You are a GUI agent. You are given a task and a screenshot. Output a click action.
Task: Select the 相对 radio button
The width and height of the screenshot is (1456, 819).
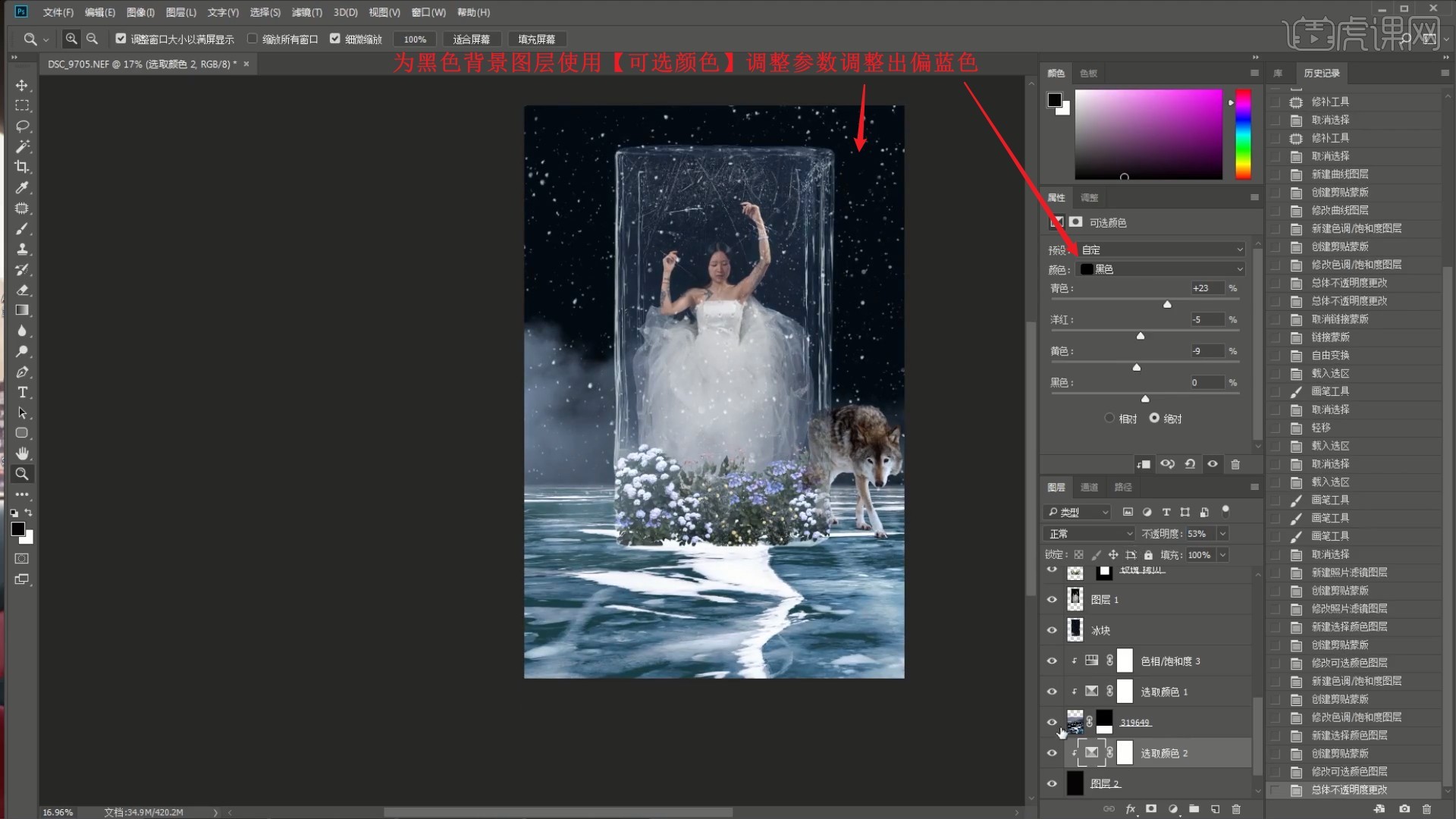coord(1109,419)
